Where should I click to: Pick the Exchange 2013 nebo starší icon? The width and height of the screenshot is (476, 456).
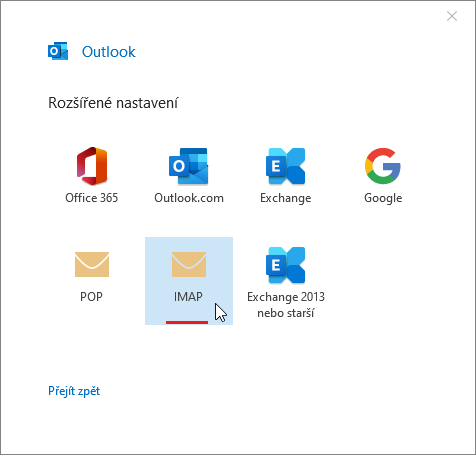(x=286, y=265)
